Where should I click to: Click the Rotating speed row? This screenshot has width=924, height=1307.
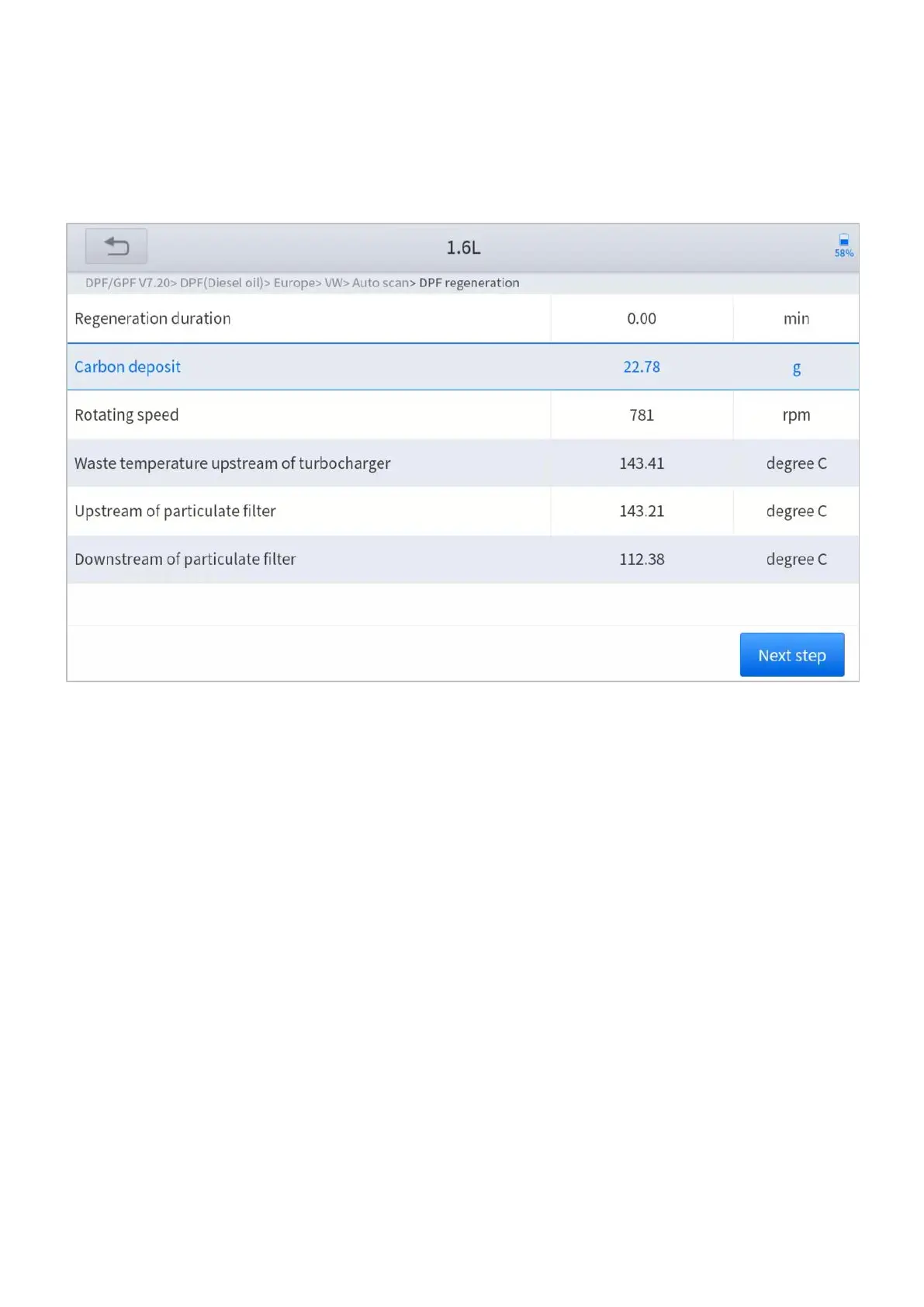tap(126, 414)
